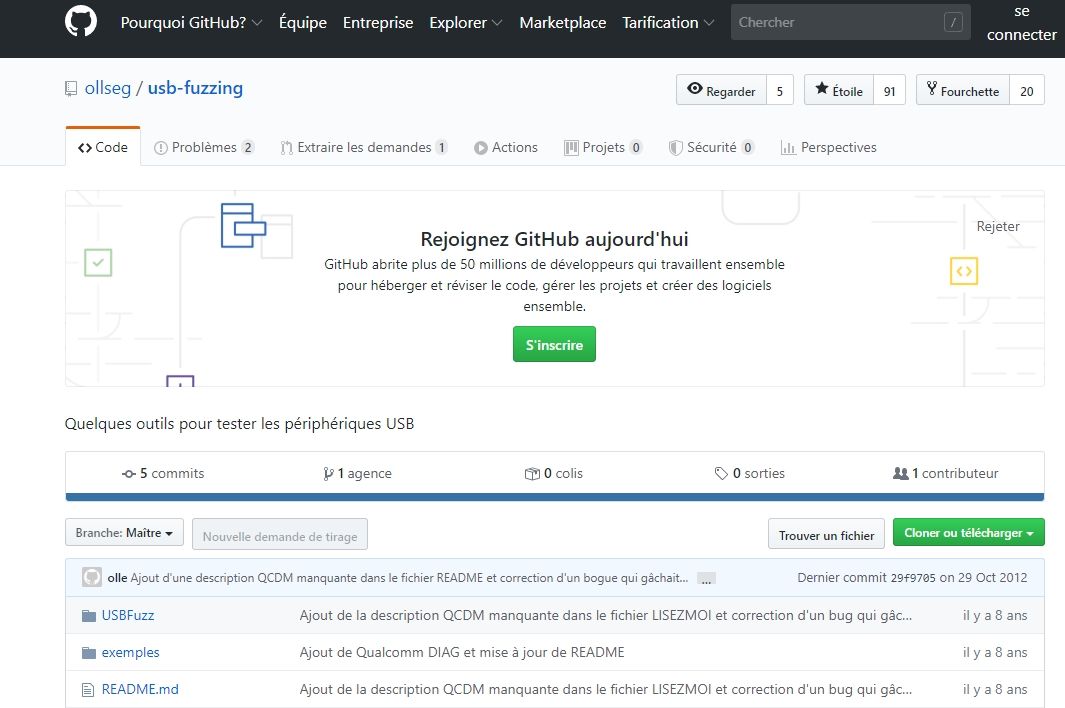Open the Branche: Maître branch selector
1065x708 pixels.
(x=124, y=533)
